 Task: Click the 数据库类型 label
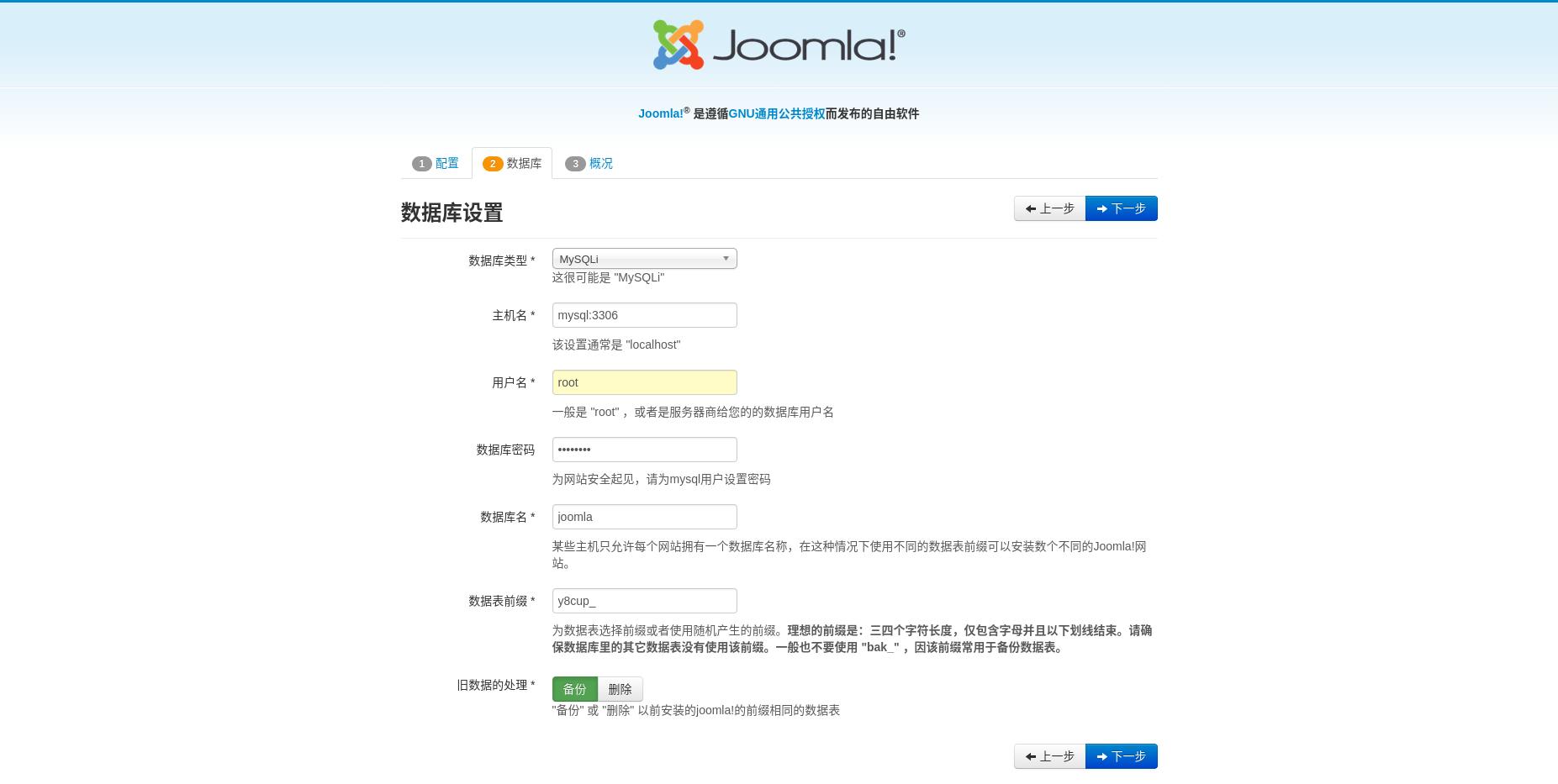pyautogui.click(x=502, y=260)
